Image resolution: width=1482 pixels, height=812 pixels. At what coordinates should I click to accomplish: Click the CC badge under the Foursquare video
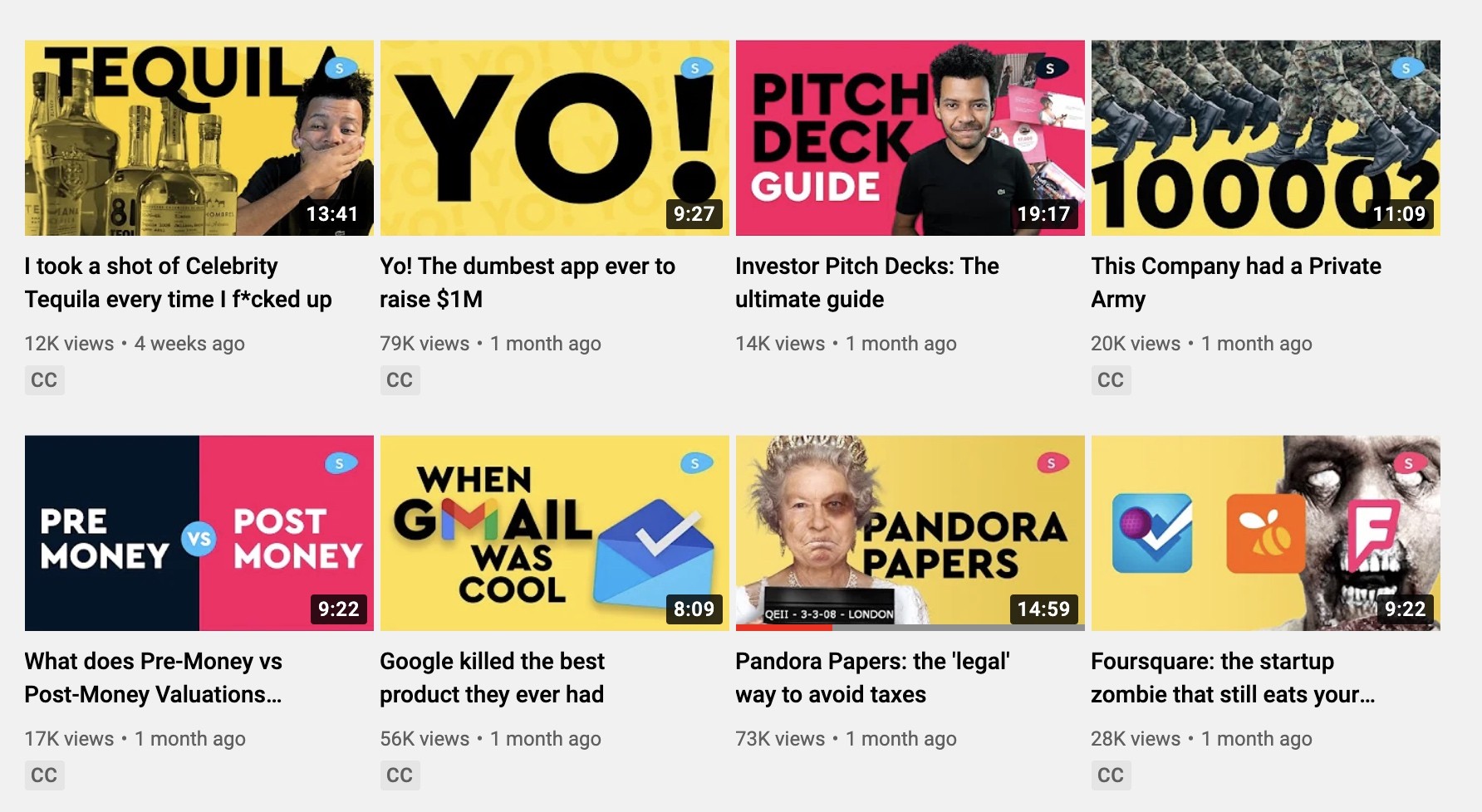tap(1111, 775)
